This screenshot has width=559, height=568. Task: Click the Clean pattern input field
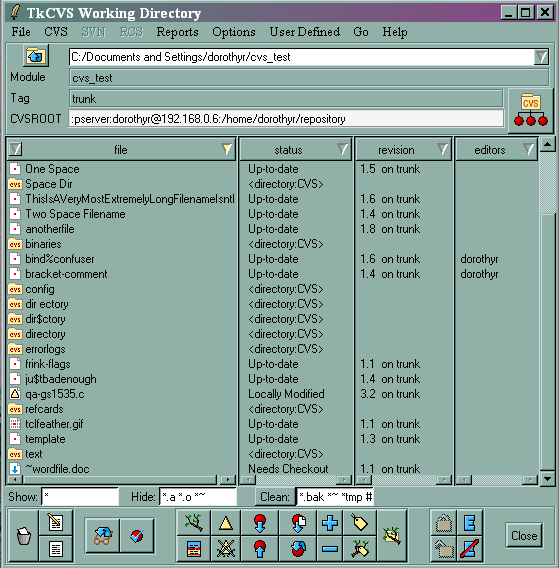335,497
